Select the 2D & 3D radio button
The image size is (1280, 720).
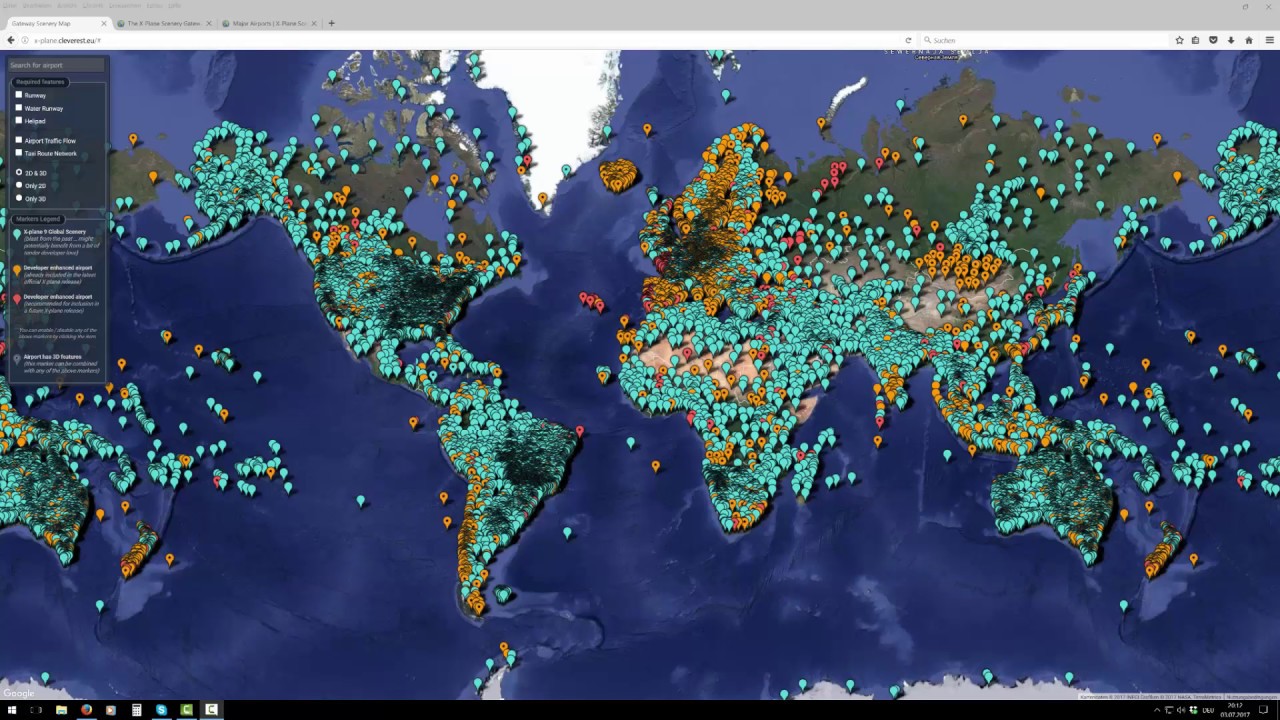(x=18, y=173)
